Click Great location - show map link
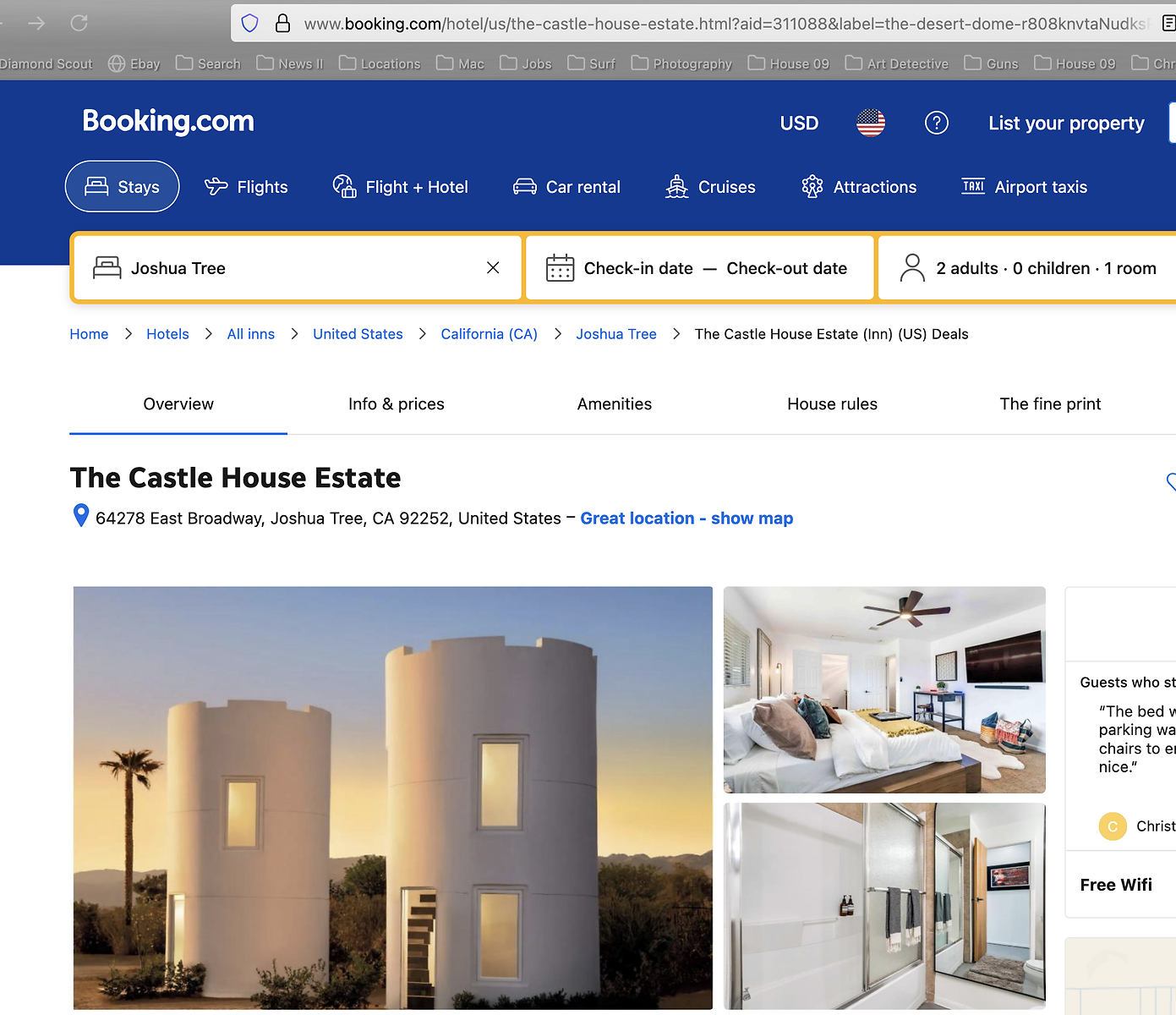 coord(686,518)
